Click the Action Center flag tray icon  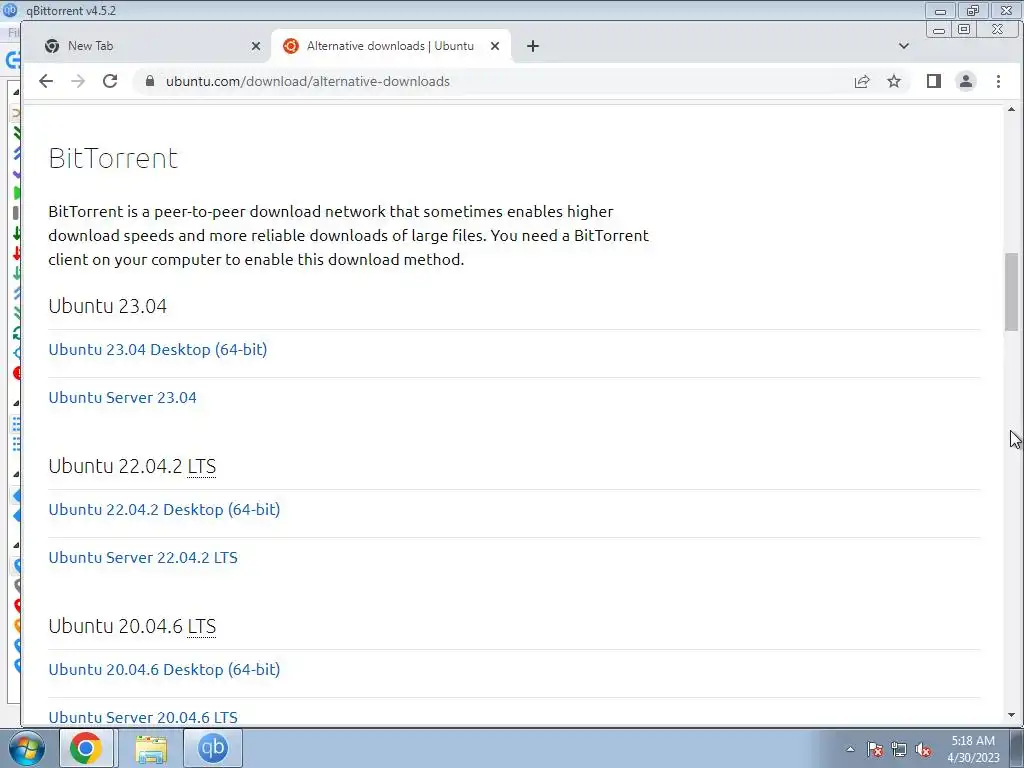pos(875,749)
